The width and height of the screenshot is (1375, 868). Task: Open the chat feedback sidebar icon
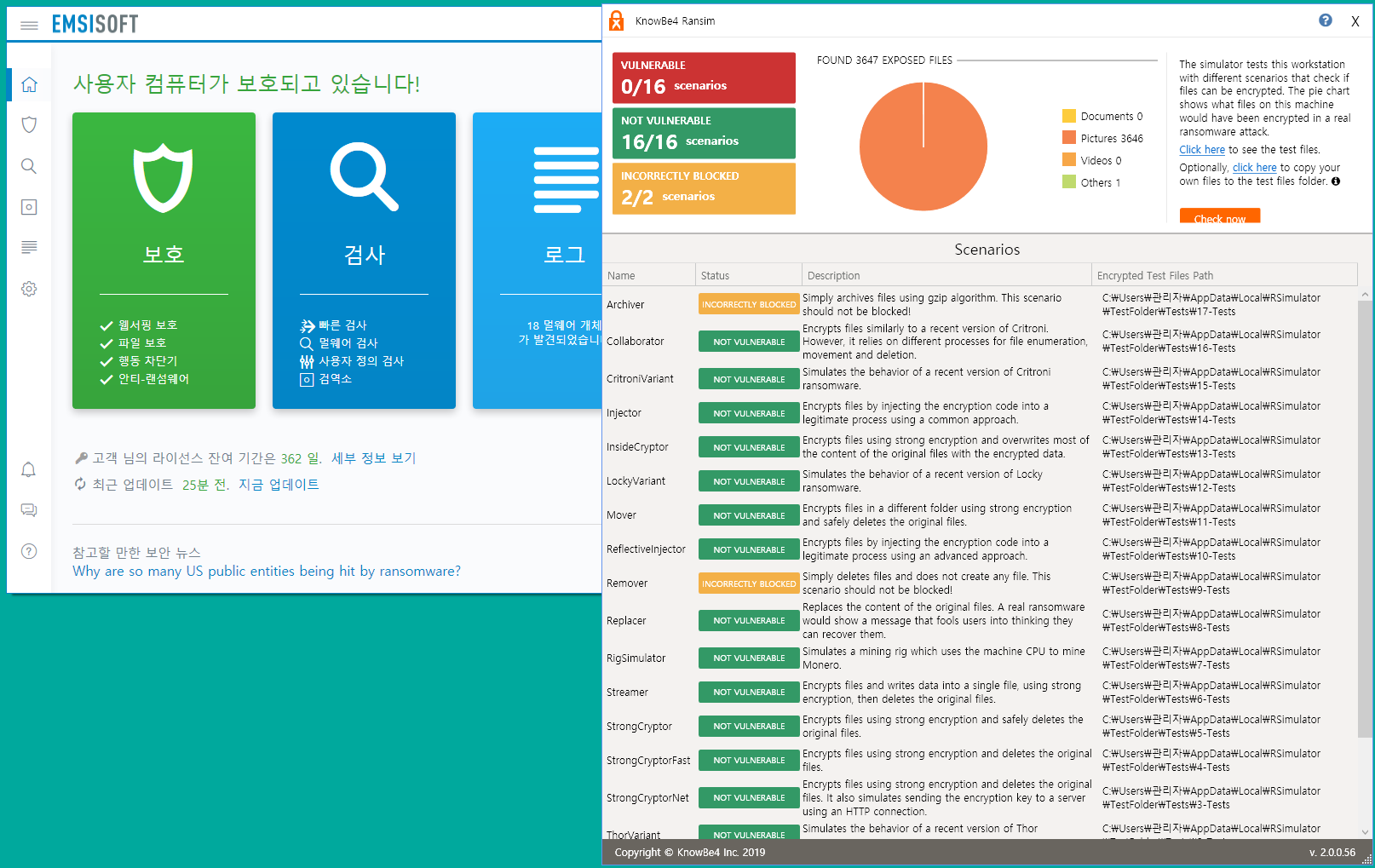pos(29,510)
